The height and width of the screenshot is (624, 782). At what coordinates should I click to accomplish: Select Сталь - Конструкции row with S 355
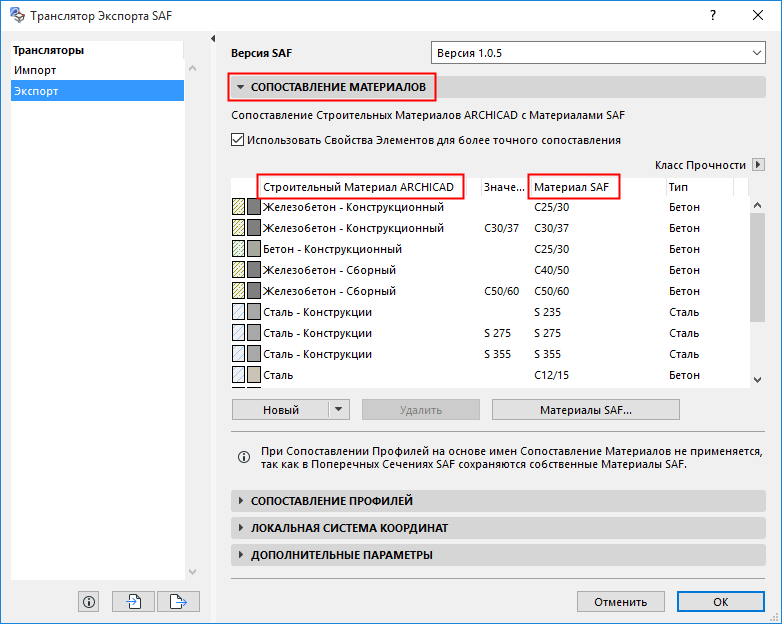pyautogui.click(x=490, y=354)
